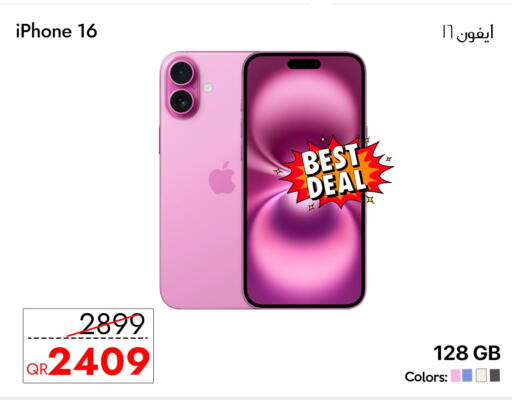Select the 128 GB storage label
Screen dimensions: 512x400
tap(467, 353)
